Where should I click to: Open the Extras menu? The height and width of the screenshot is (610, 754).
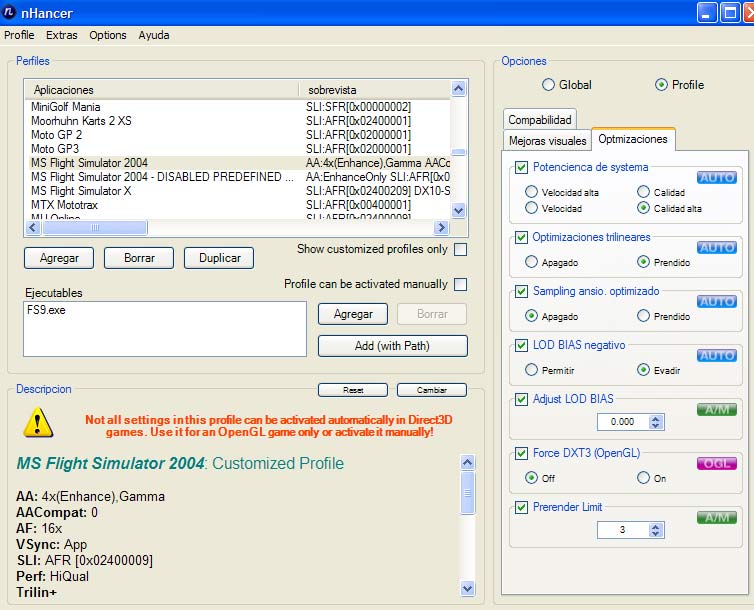61,35
